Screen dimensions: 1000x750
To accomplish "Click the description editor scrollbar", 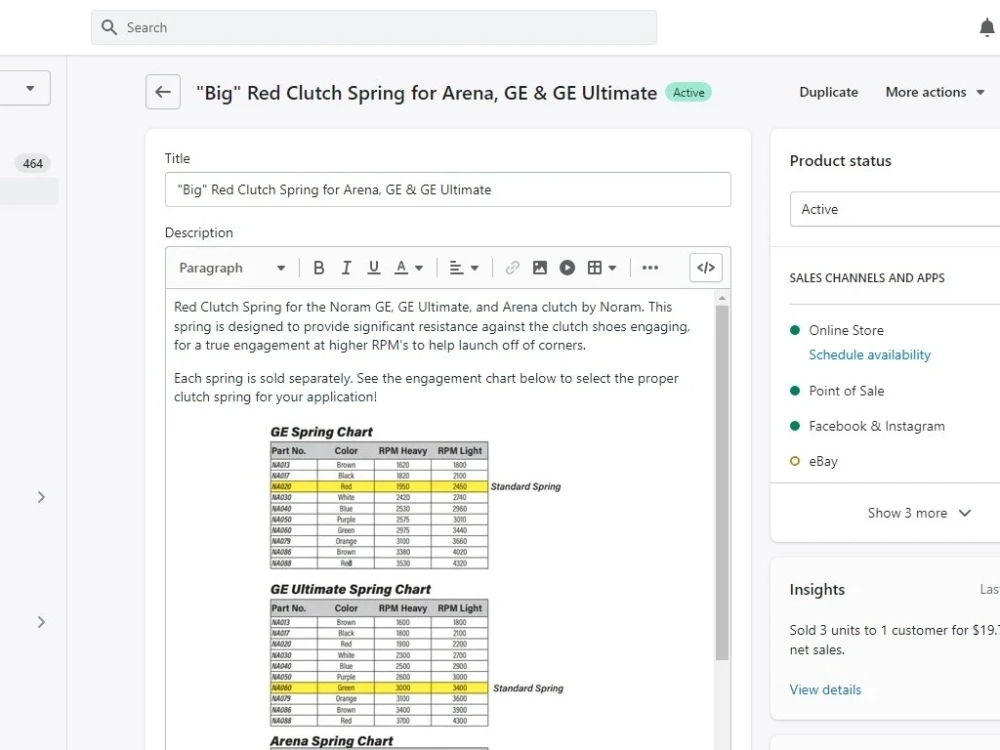I will coord(722,482).
